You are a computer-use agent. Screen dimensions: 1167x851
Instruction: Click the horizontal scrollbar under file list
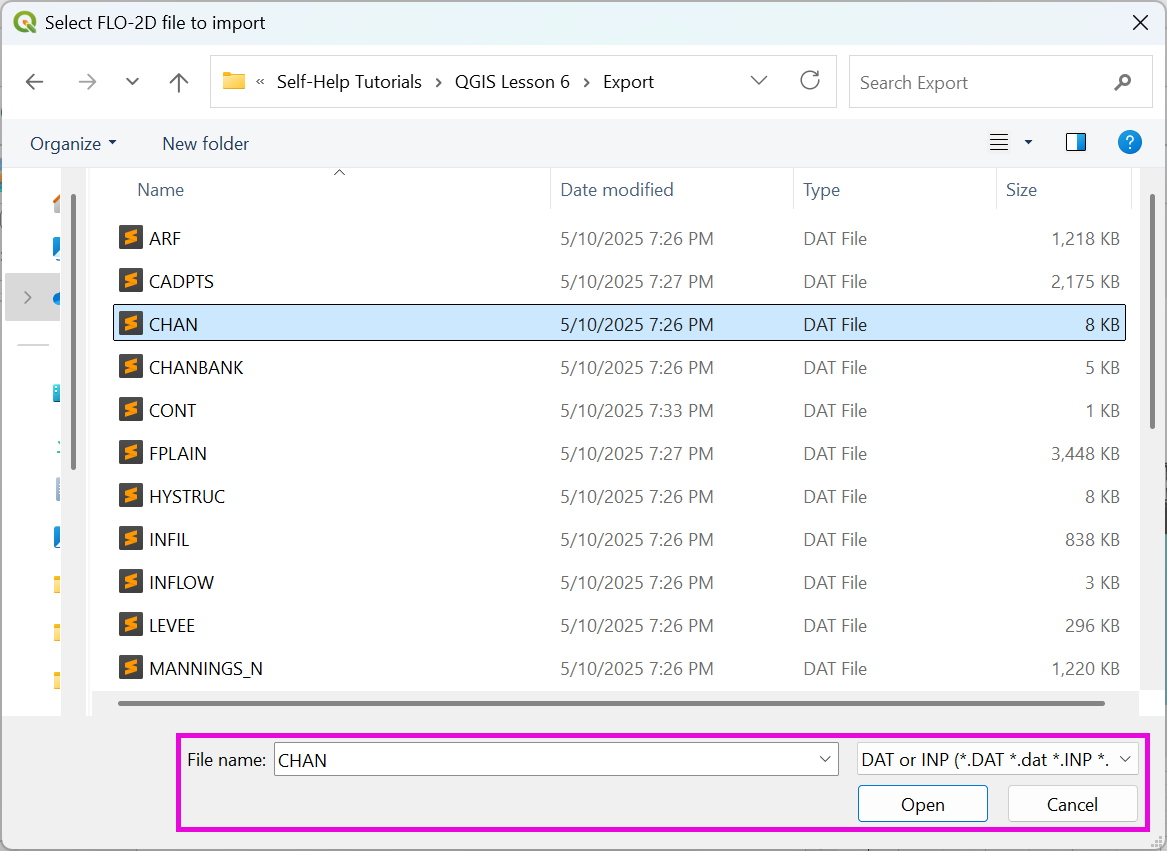[610, 703]
